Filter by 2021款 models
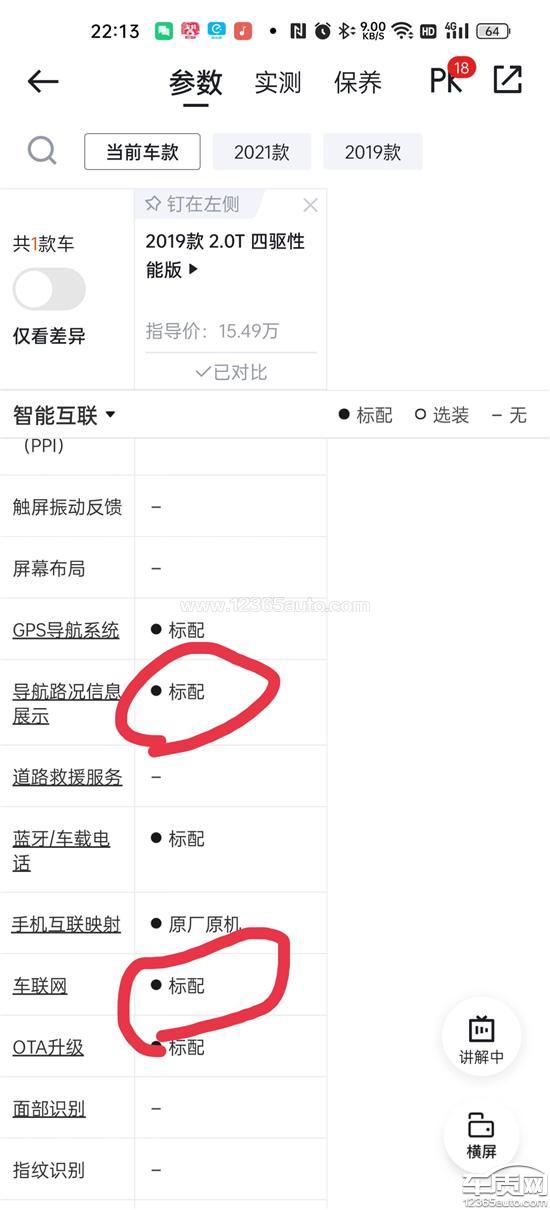The height and width of the screenshot is (1210, 550). coord(262,152)
